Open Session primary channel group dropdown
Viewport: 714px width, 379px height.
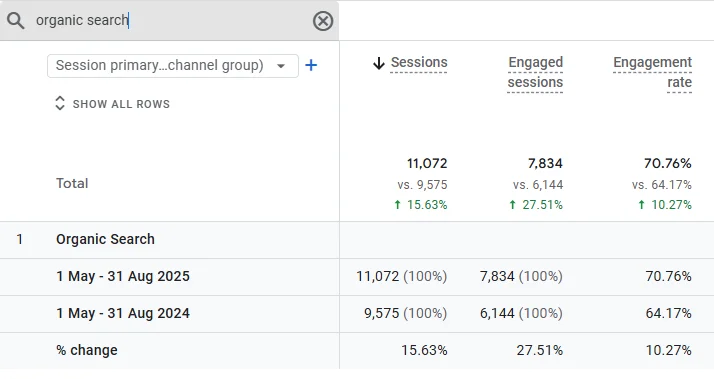(173, 66)
